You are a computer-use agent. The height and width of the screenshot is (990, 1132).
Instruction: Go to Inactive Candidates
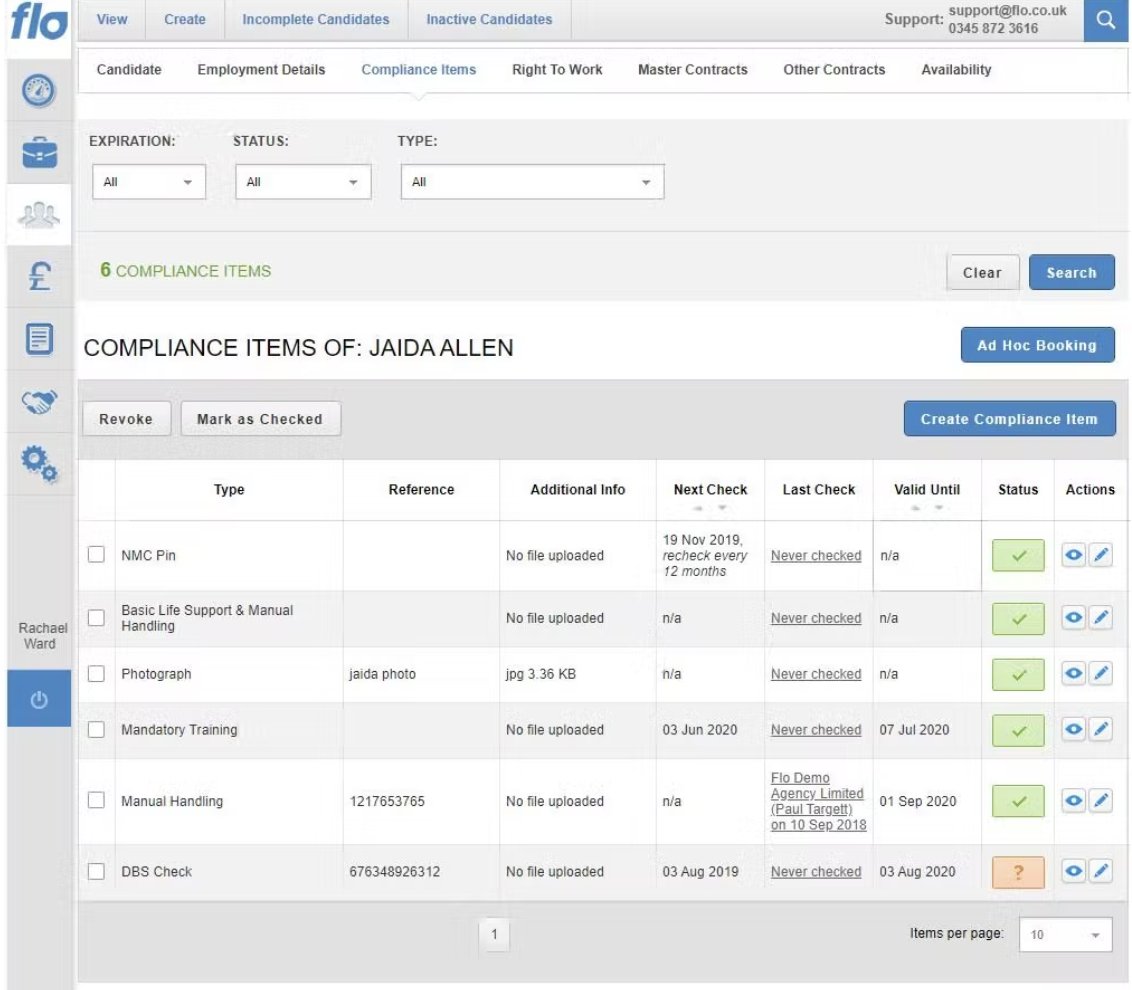pyautogui.click(x=489, y=19)
